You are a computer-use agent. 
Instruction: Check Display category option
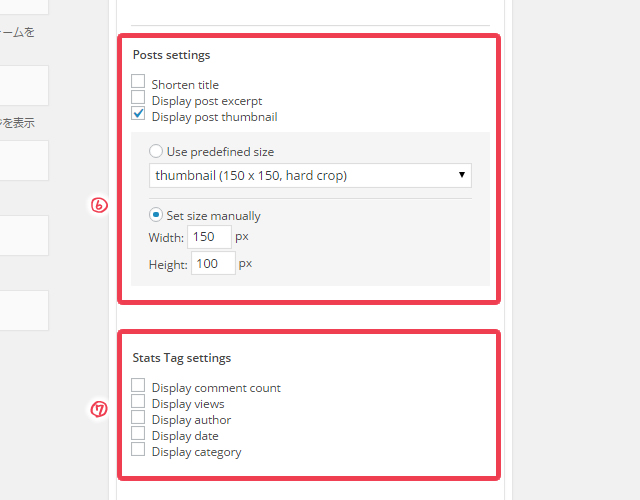click(x=138, y=449)
